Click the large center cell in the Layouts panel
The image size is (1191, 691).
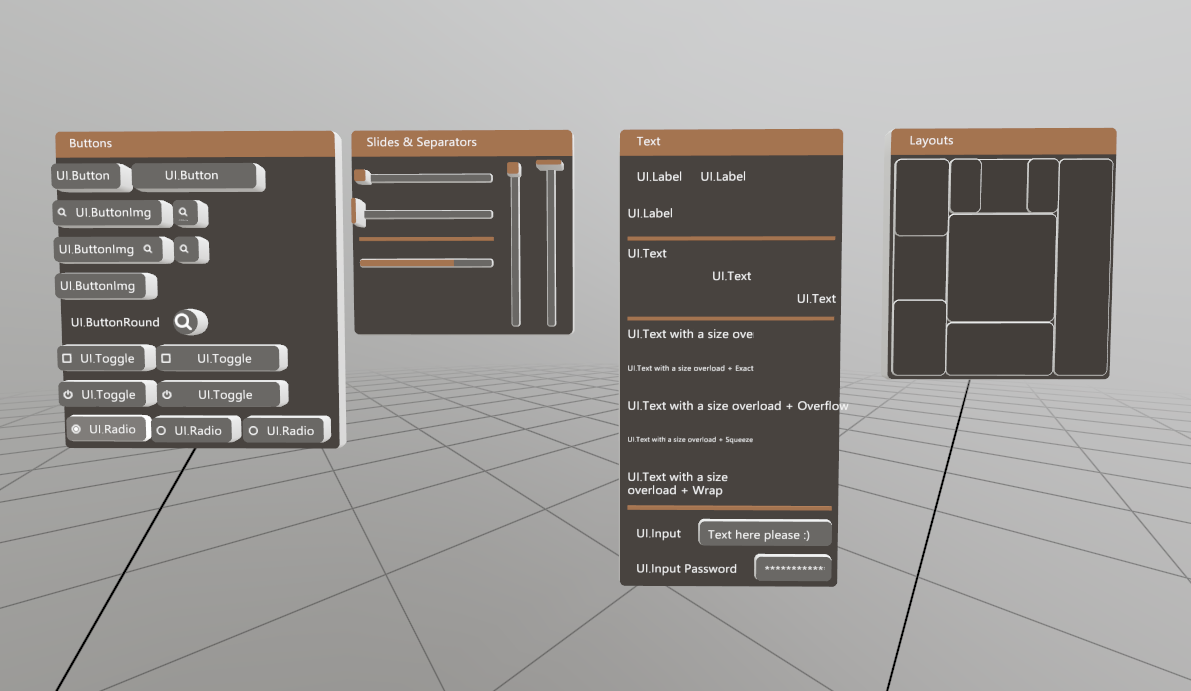[1001, 266]
